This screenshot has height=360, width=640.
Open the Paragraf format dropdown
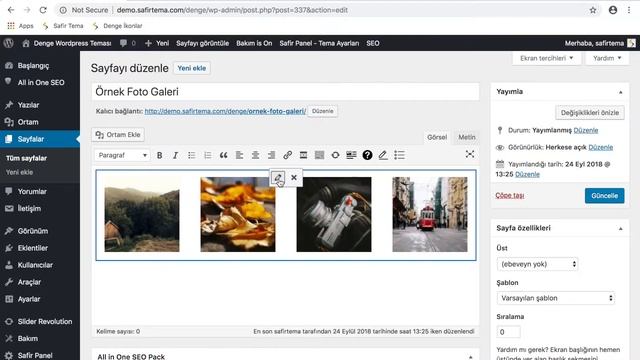122,155
